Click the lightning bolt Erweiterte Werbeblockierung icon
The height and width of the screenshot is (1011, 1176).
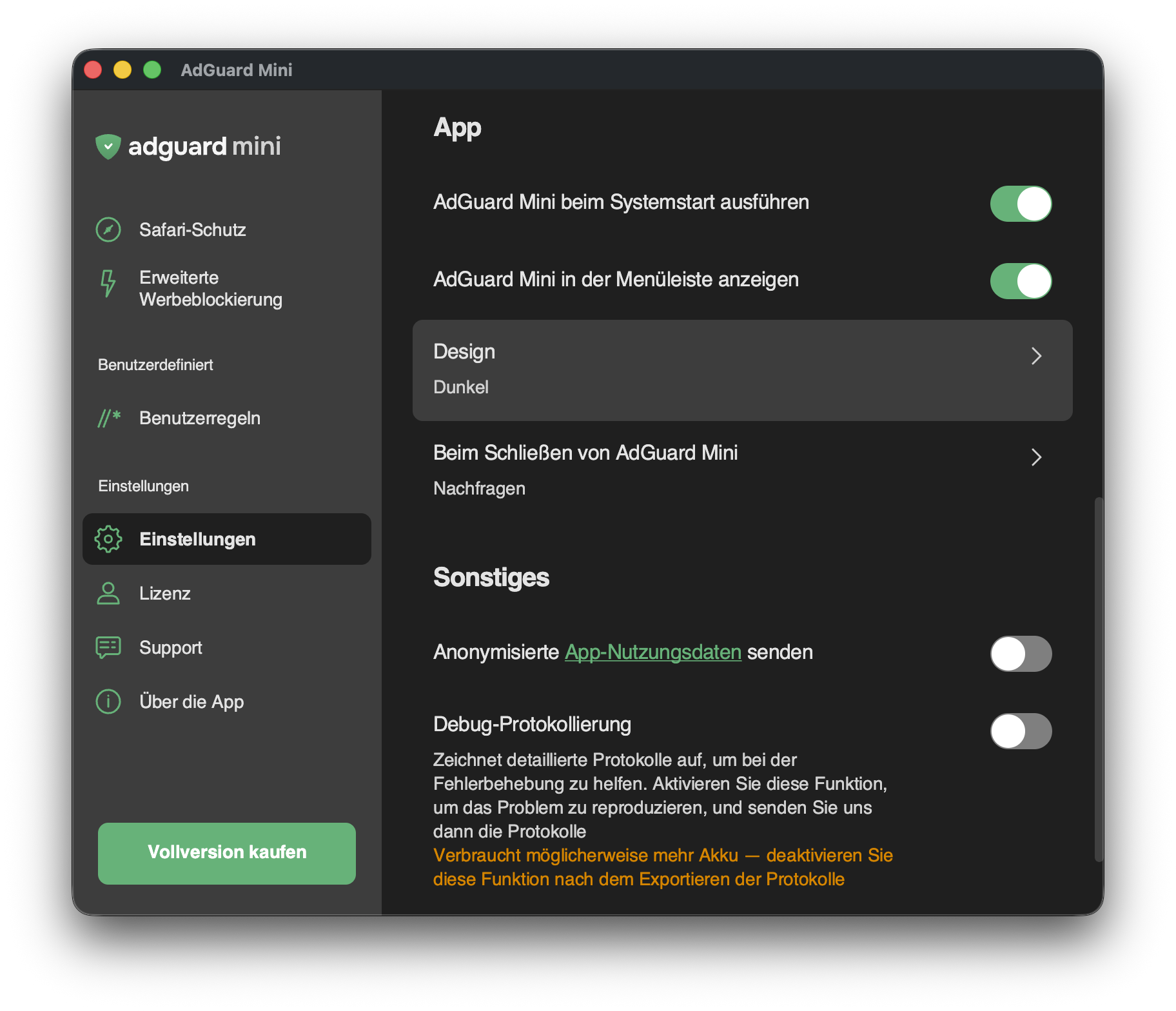(108, 284)
